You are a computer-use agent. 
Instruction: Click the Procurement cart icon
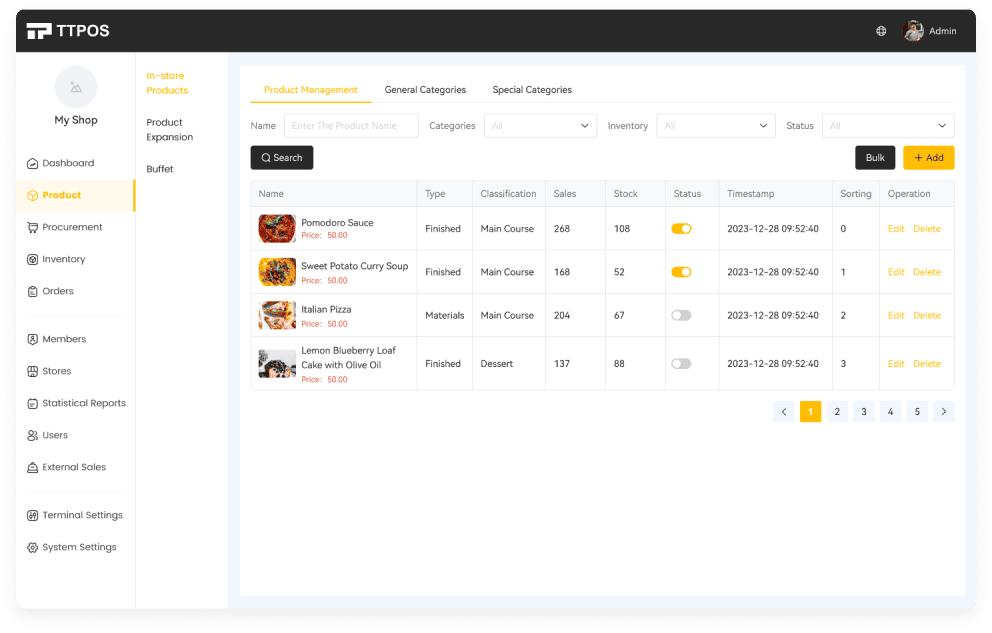pyautogui.click(x=32, y=228)
